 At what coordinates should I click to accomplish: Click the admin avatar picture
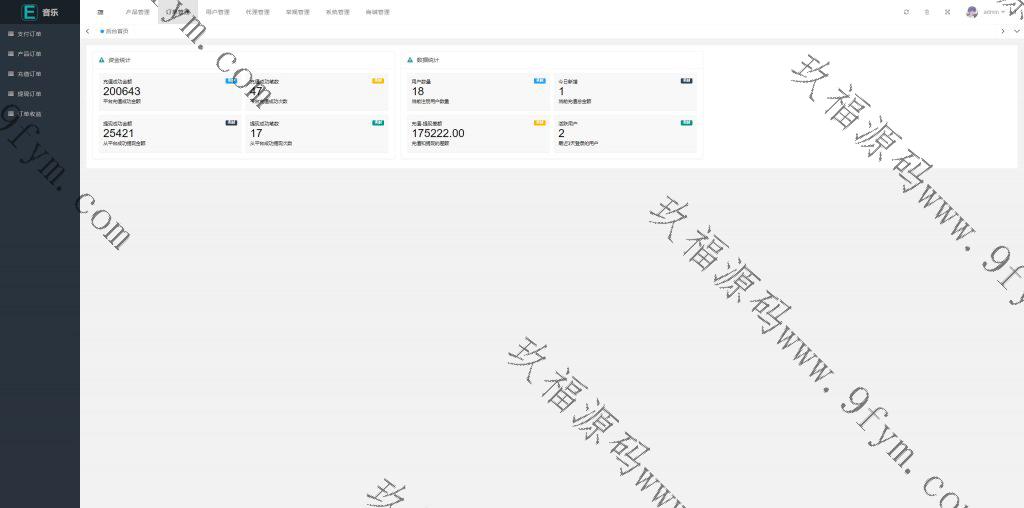[972, 12]
